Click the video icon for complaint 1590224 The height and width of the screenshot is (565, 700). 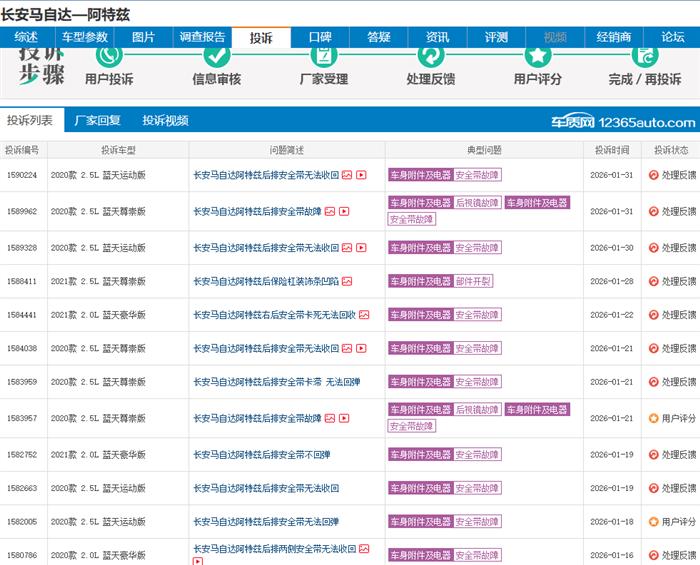(361, 175)
